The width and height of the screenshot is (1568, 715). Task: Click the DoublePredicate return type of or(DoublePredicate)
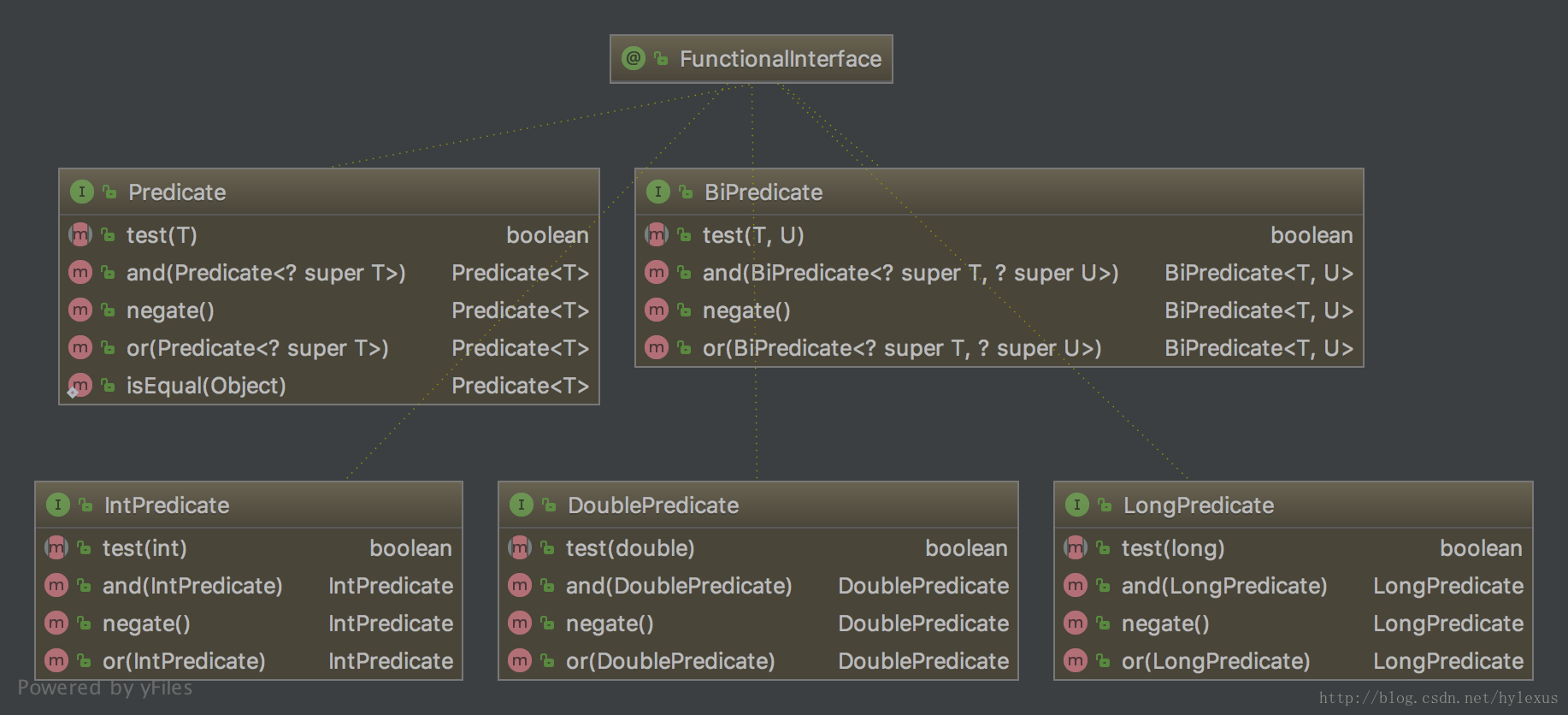point(923,661)
